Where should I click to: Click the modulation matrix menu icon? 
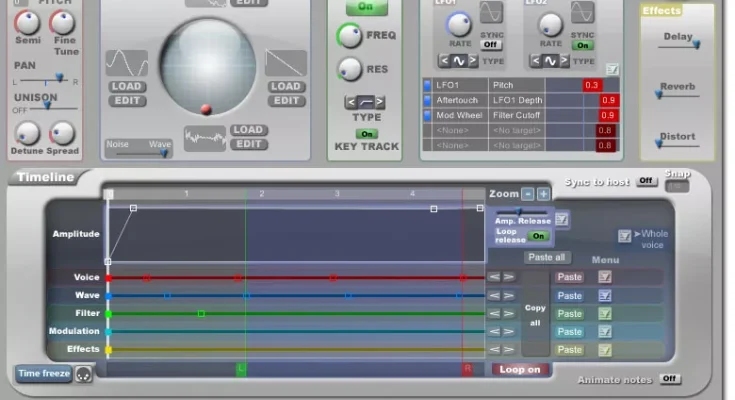coord(612,69)
